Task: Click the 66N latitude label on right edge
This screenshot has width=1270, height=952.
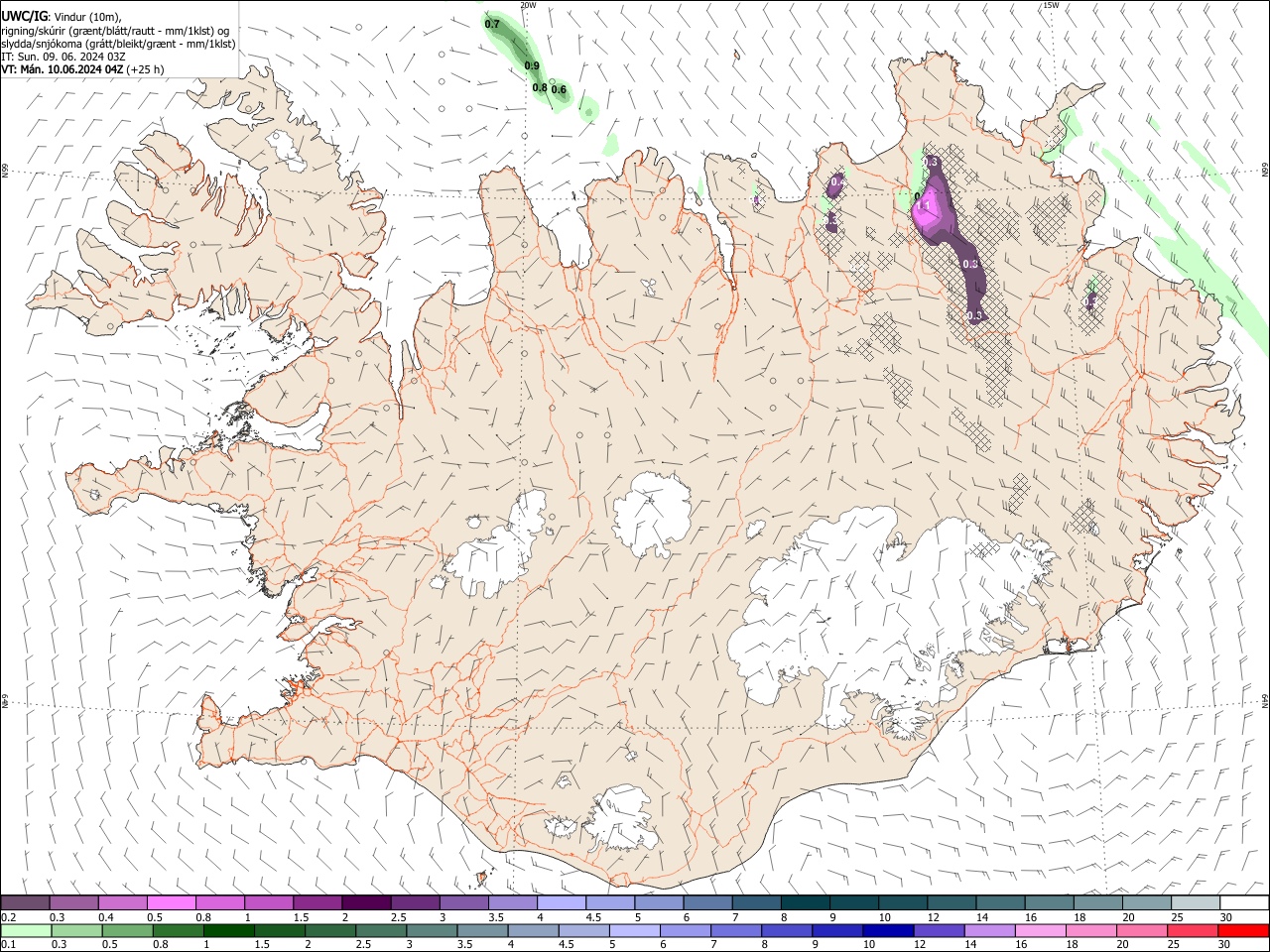Action: [1265, 170]
